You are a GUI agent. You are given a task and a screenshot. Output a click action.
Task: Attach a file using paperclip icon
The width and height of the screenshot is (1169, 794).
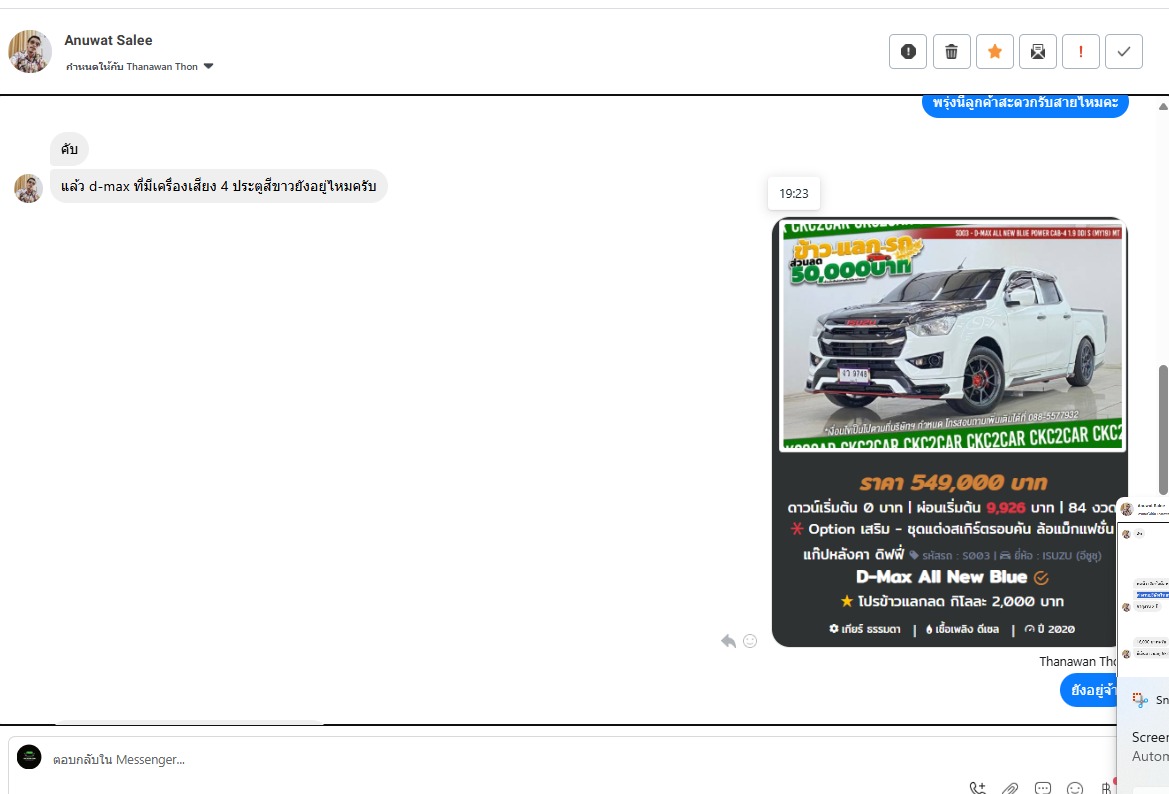pyautogui.click(x=1010, y=788)
